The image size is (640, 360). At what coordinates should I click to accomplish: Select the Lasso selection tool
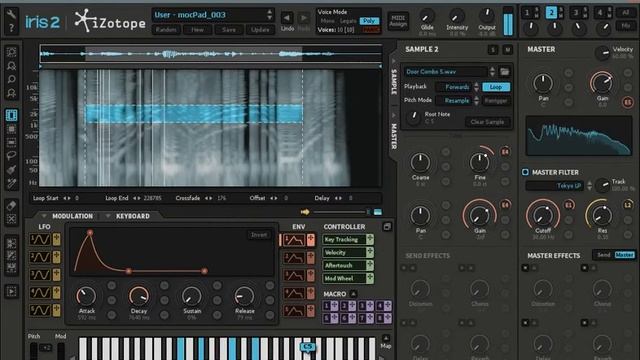pos(11,156)
